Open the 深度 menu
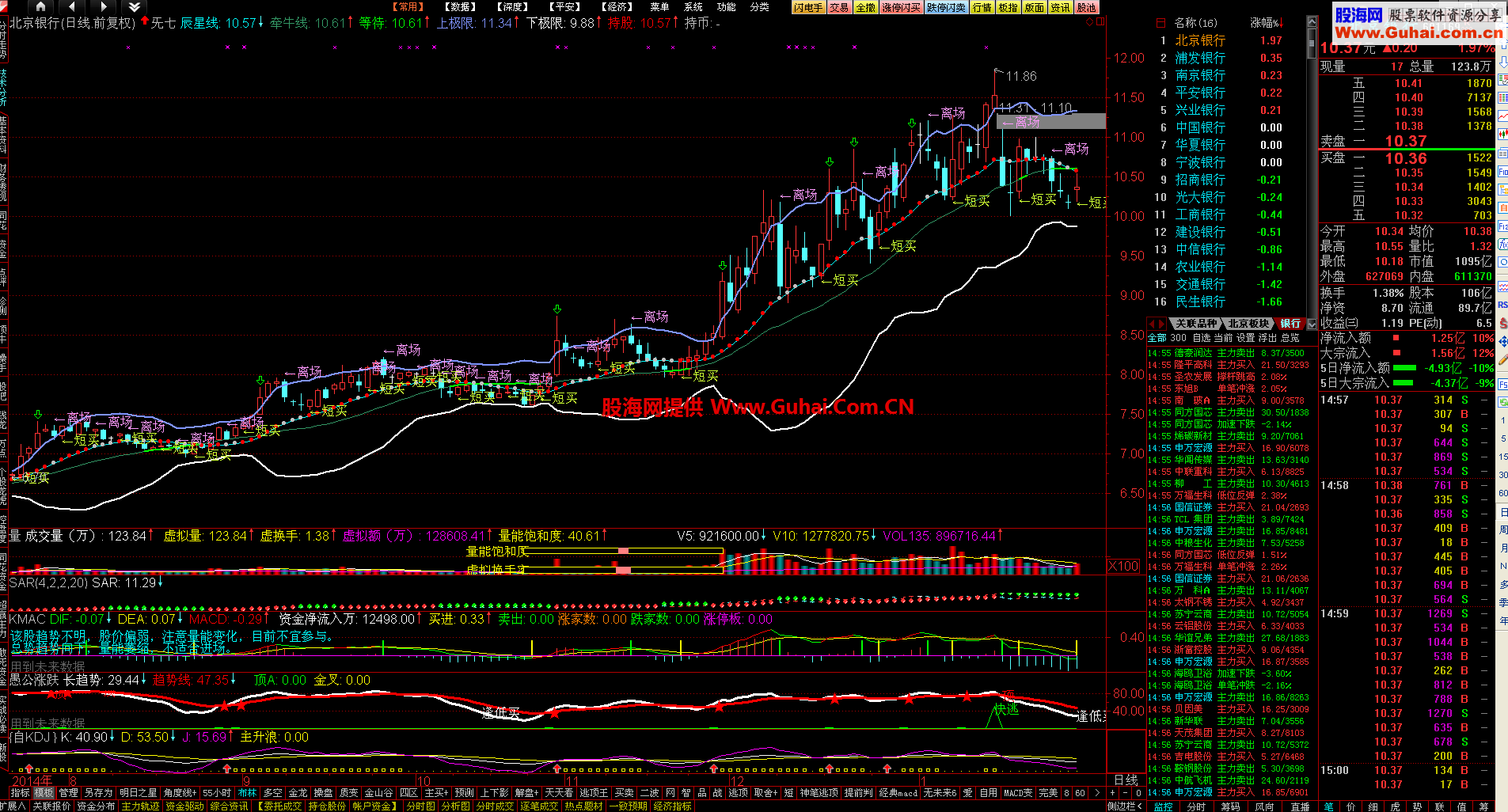 tap(512, 7)
